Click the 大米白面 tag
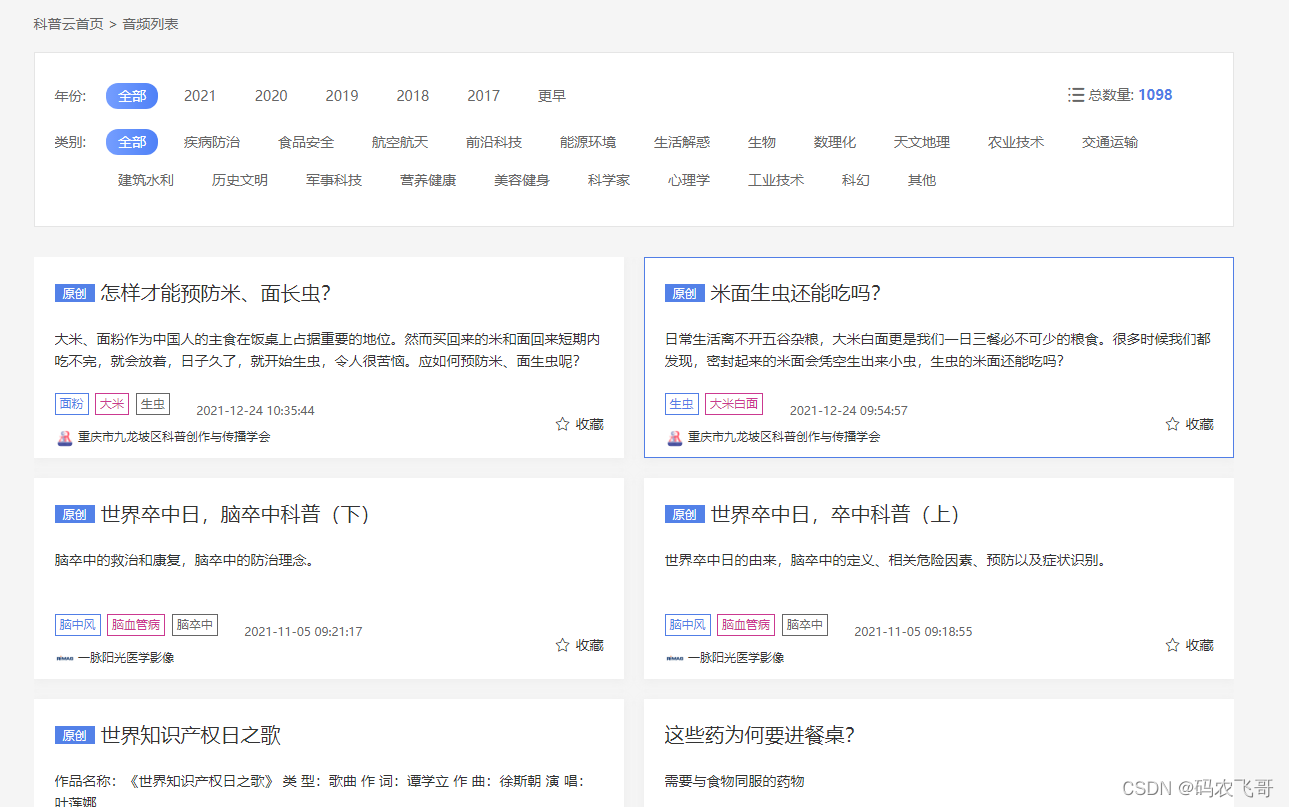This screenshot has width=1289, height=807. (733, 404)
